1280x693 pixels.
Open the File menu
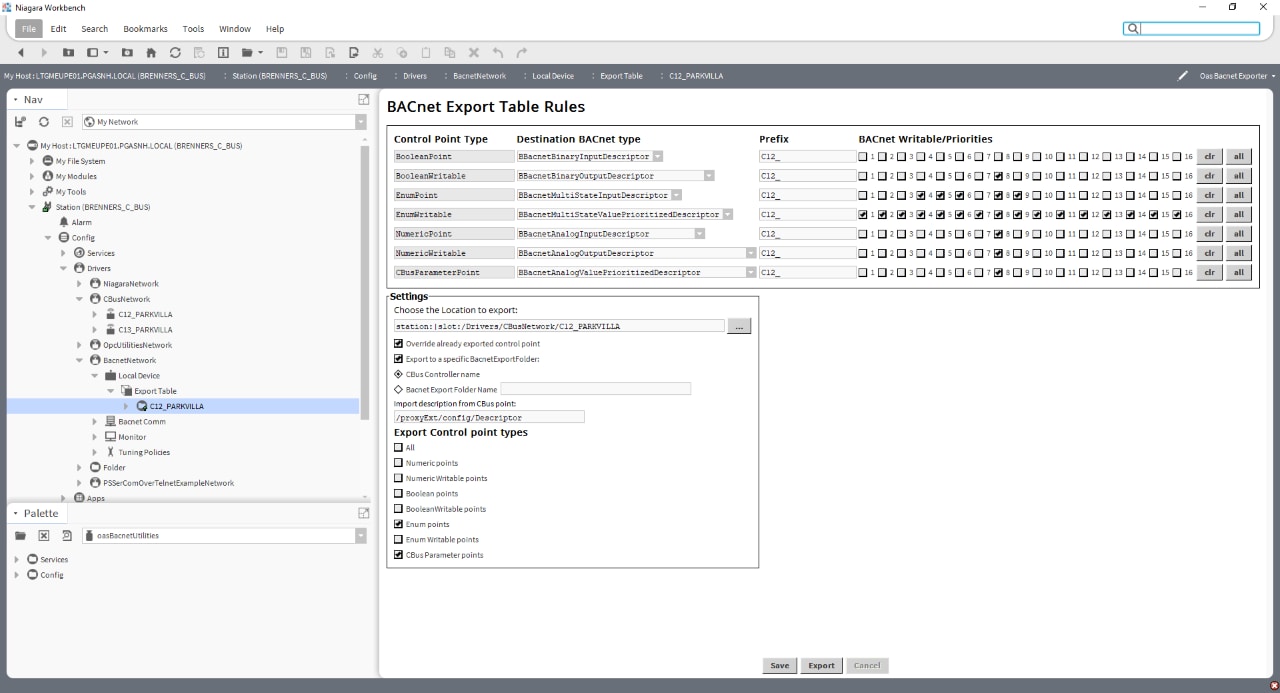pos(29,29)
